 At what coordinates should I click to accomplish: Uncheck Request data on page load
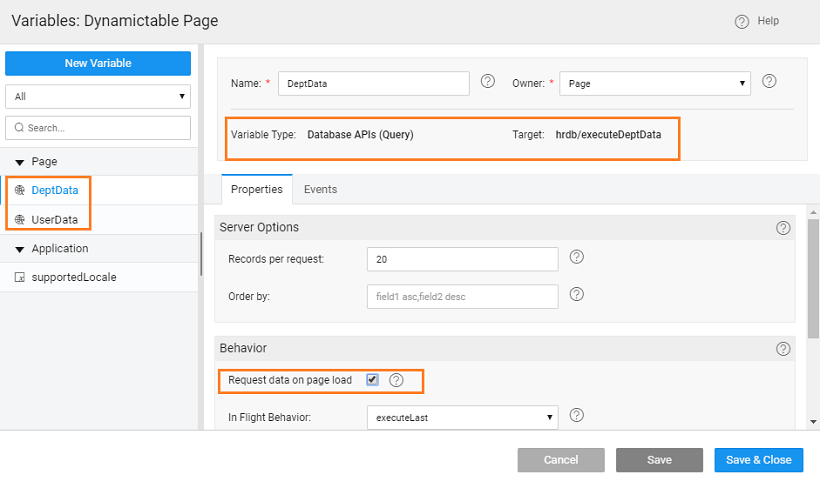[372, 380]
